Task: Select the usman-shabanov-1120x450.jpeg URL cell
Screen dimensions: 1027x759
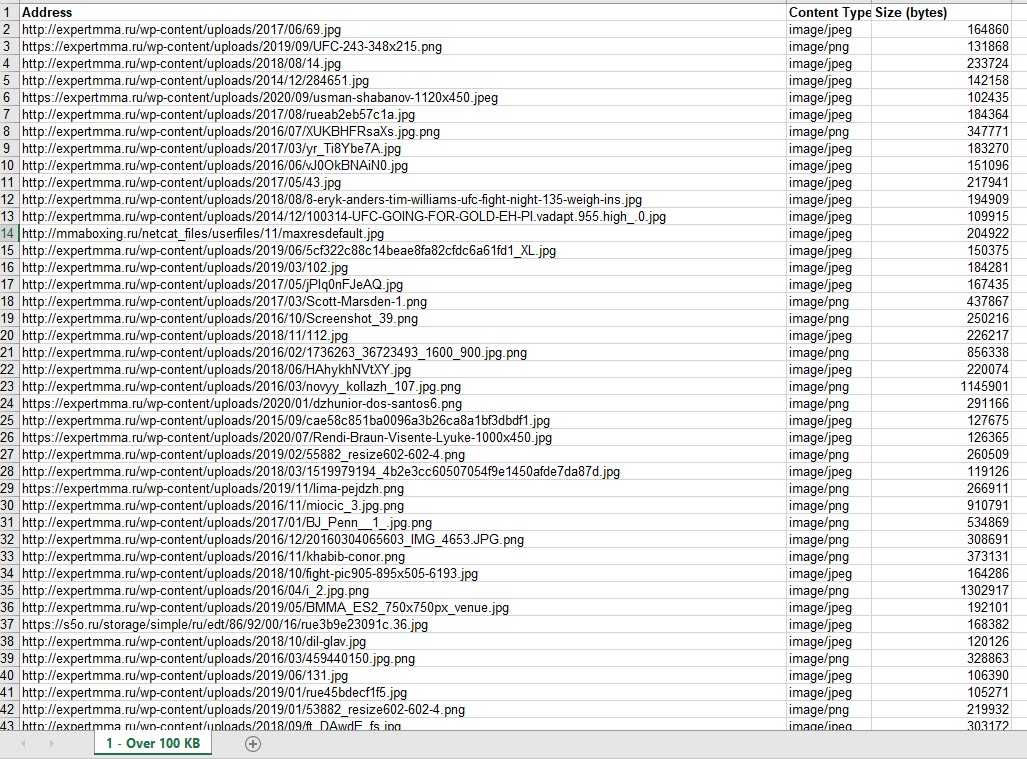Action: (x=259, y=98)
